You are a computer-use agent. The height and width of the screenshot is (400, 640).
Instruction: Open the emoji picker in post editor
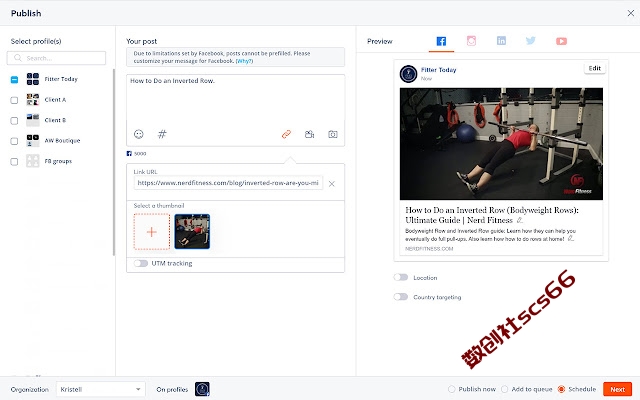(139, 134)
